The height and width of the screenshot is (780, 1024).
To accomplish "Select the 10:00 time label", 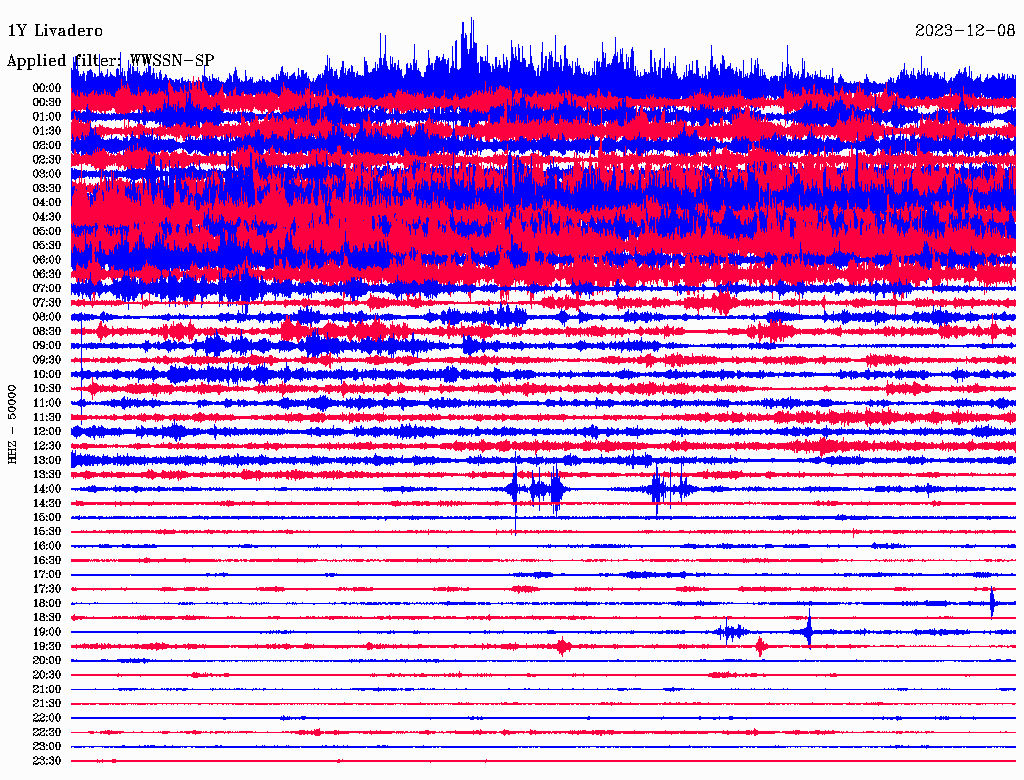I will pyautogui.click(x=46, y=375).
